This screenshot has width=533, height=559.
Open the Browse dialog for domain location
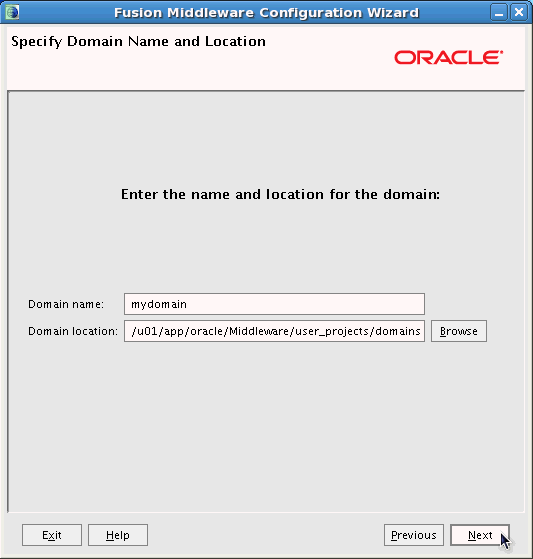coord(458,331)
